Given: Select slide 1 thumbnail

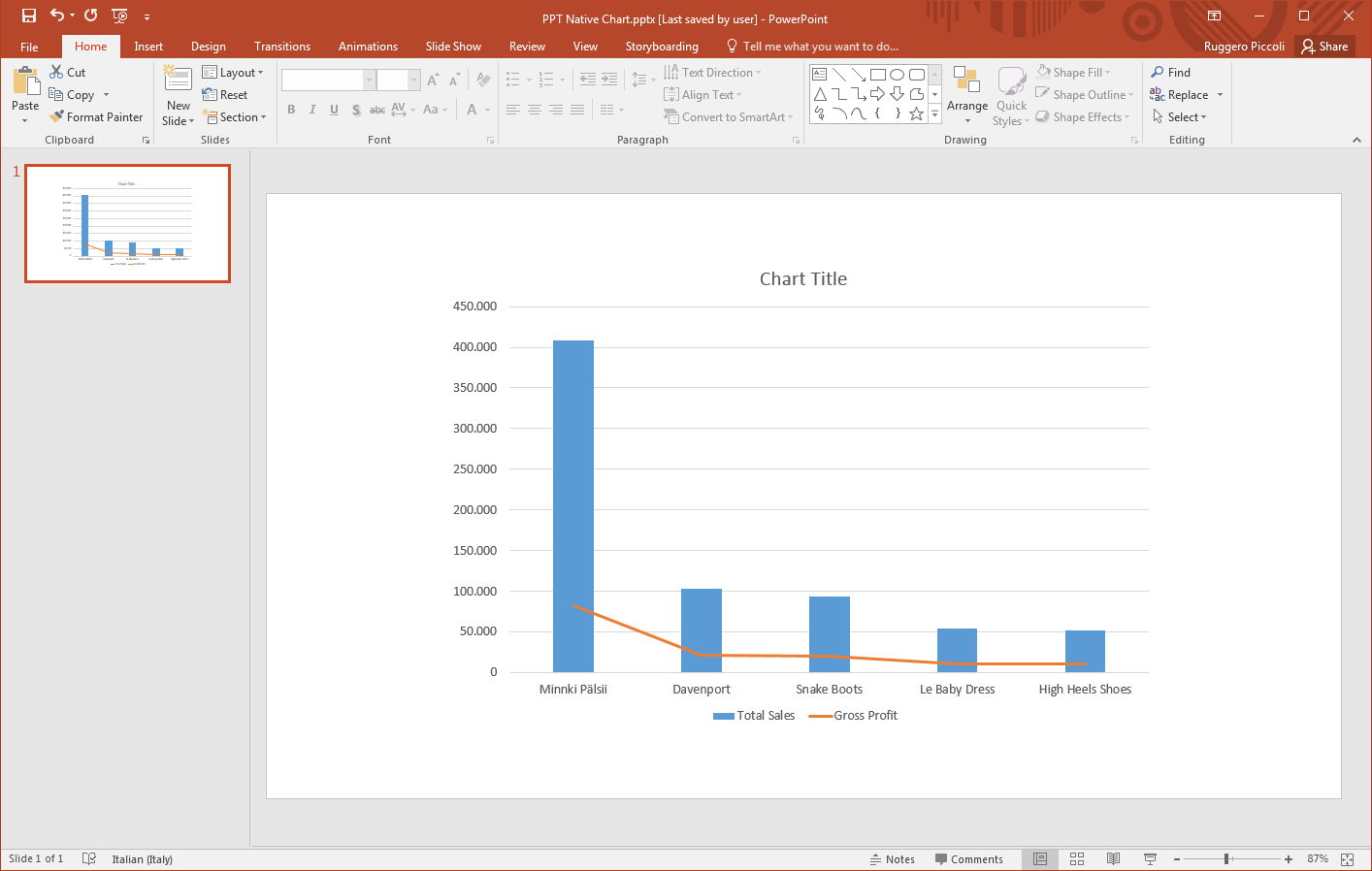Looking at the screenshot, I should [x=127, y=223].
